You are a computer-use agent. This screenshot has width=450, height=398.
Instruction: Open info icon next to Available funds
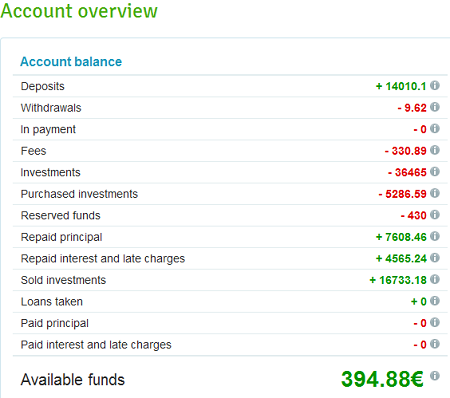click(x=435, y=376)
